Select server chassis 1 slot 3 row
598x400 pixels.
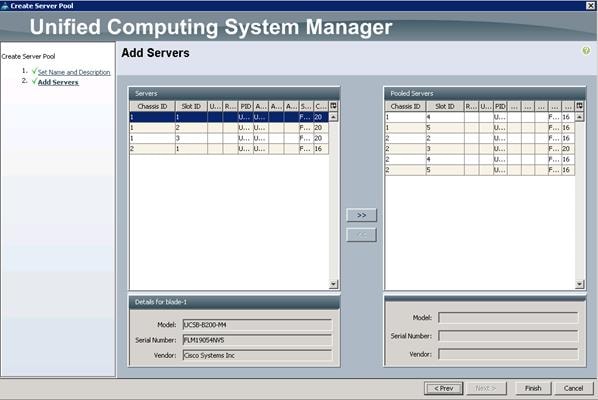click(x=229, y=138)
